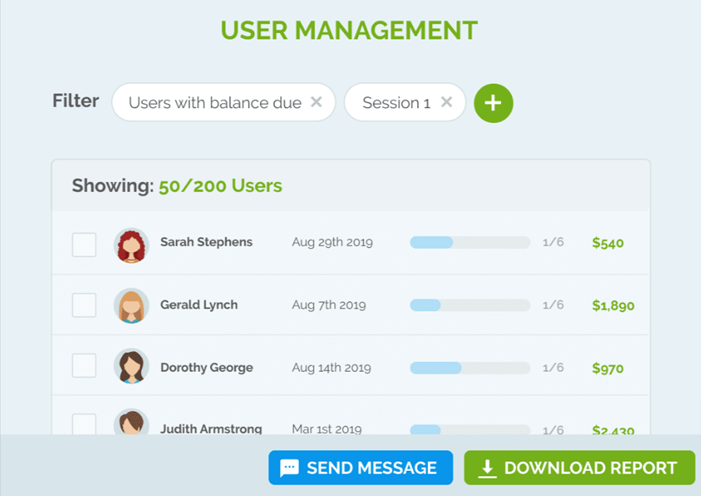Remove the 'Users with balance due' filter

point(316,102)
